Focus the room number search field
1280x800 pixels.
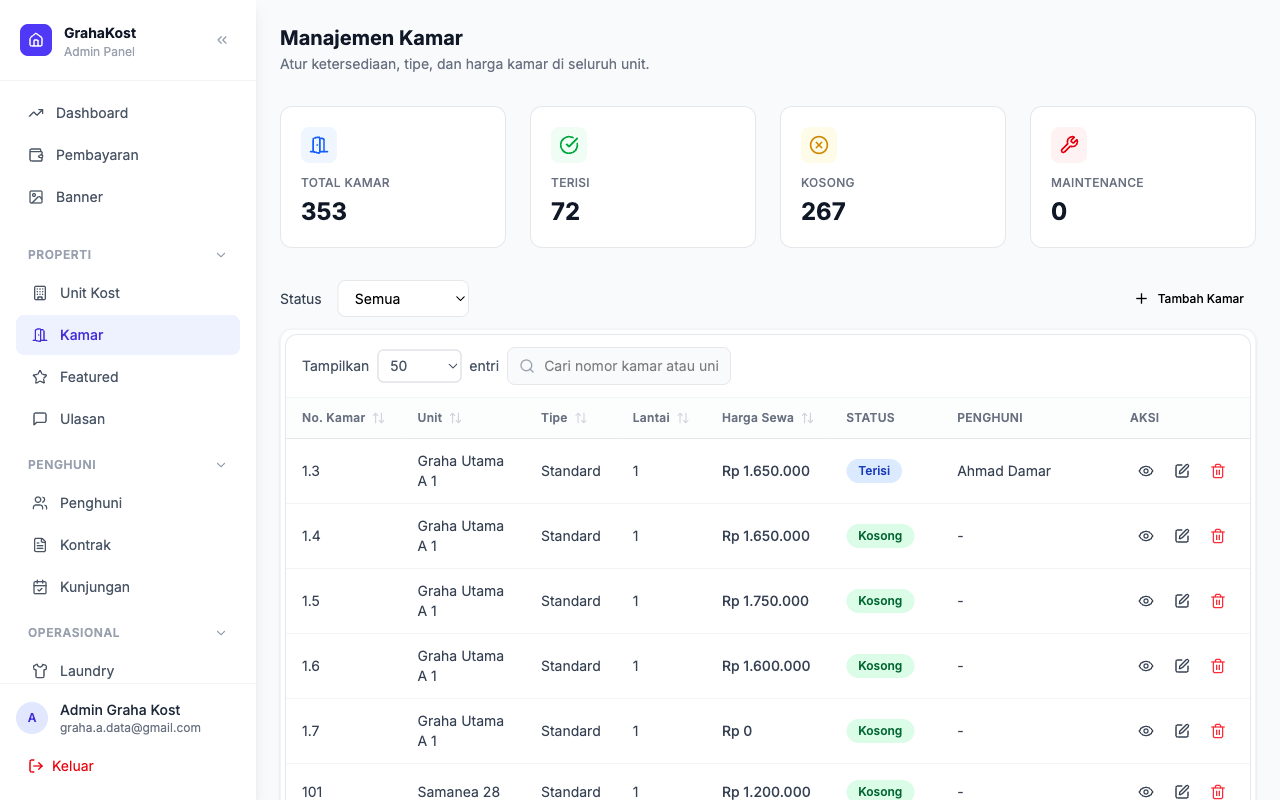pyautogui.click(x=619, y=366)
